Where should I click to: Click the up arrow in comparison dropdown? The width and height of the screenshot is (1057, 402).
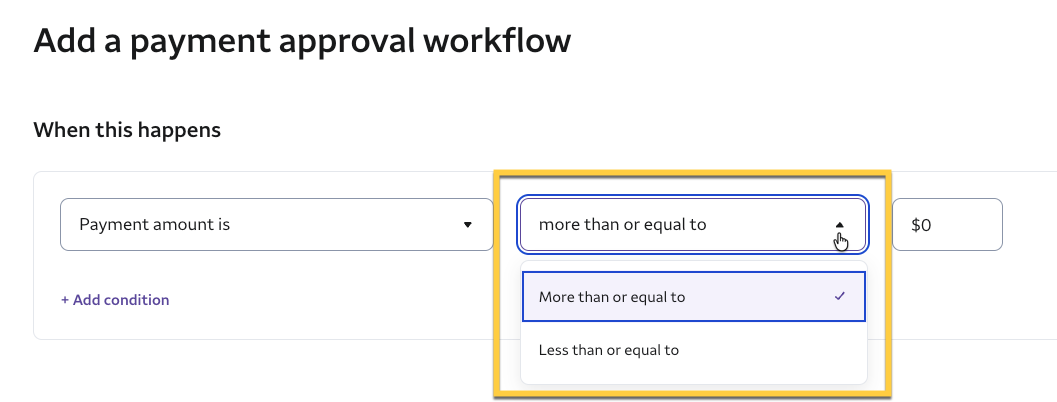[x=840, y=225]
